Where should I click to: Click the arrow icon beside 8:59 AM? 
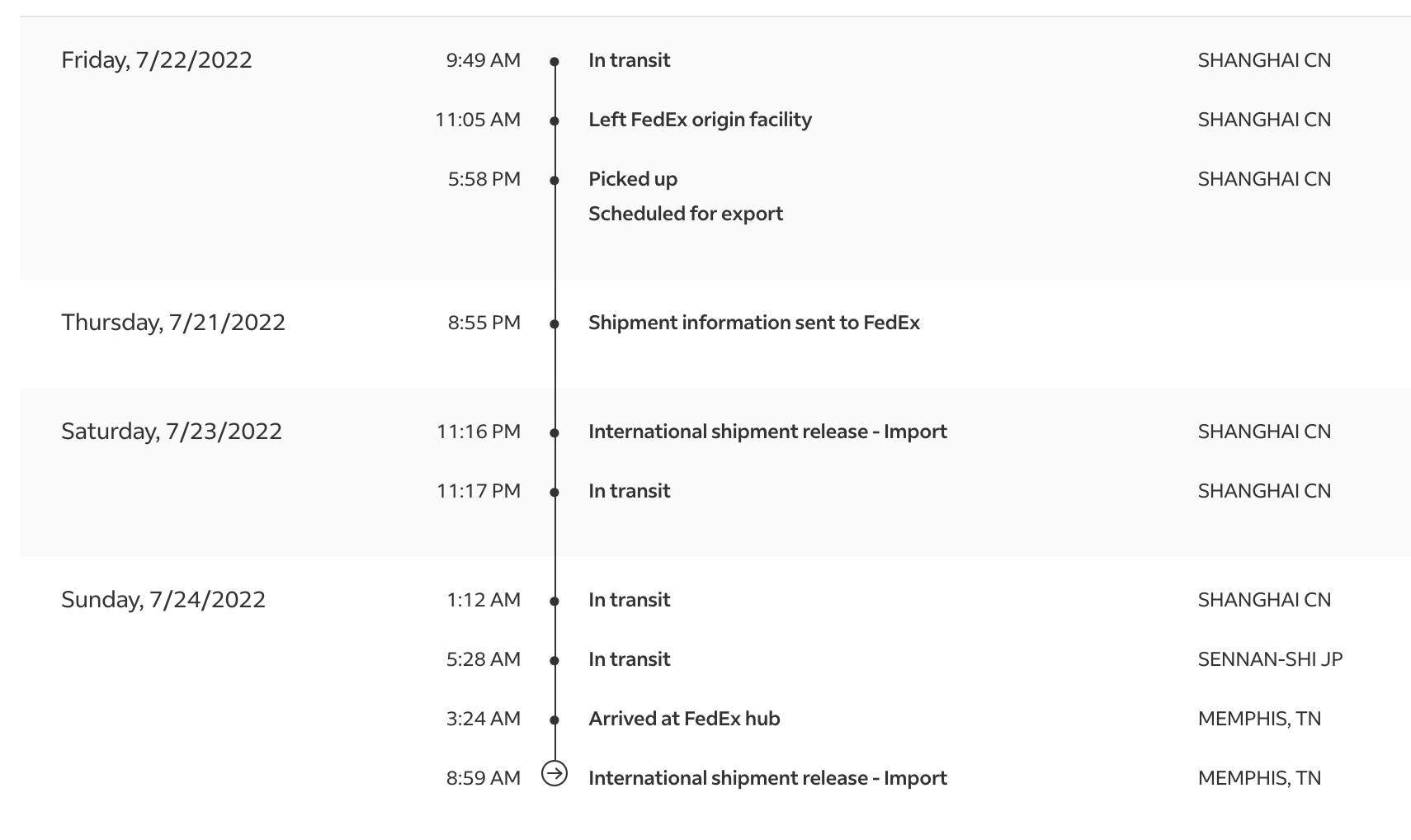point(554,774)
